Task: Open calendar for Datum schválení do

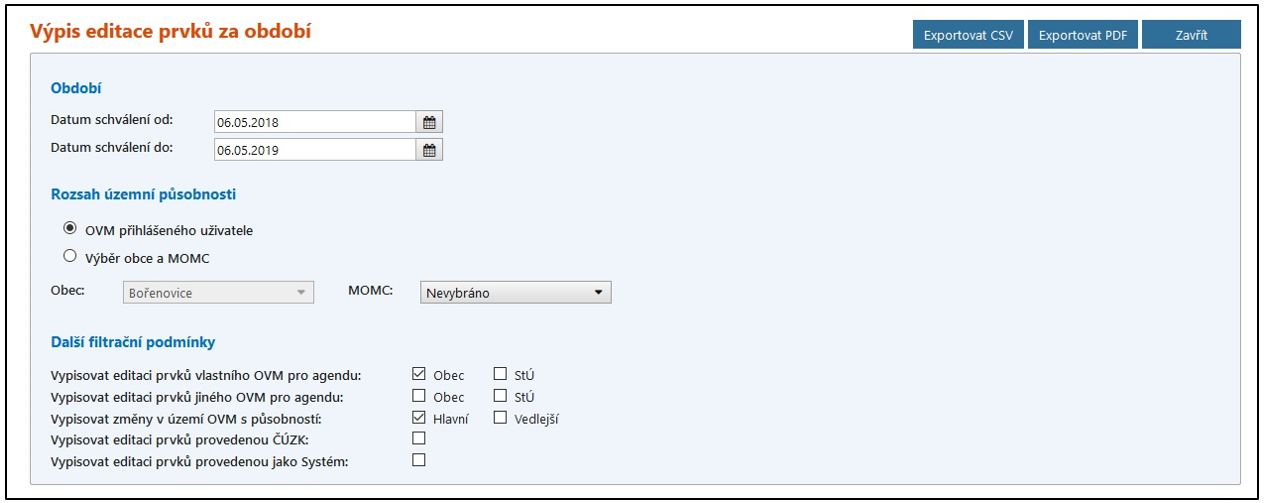Action: 429,150
